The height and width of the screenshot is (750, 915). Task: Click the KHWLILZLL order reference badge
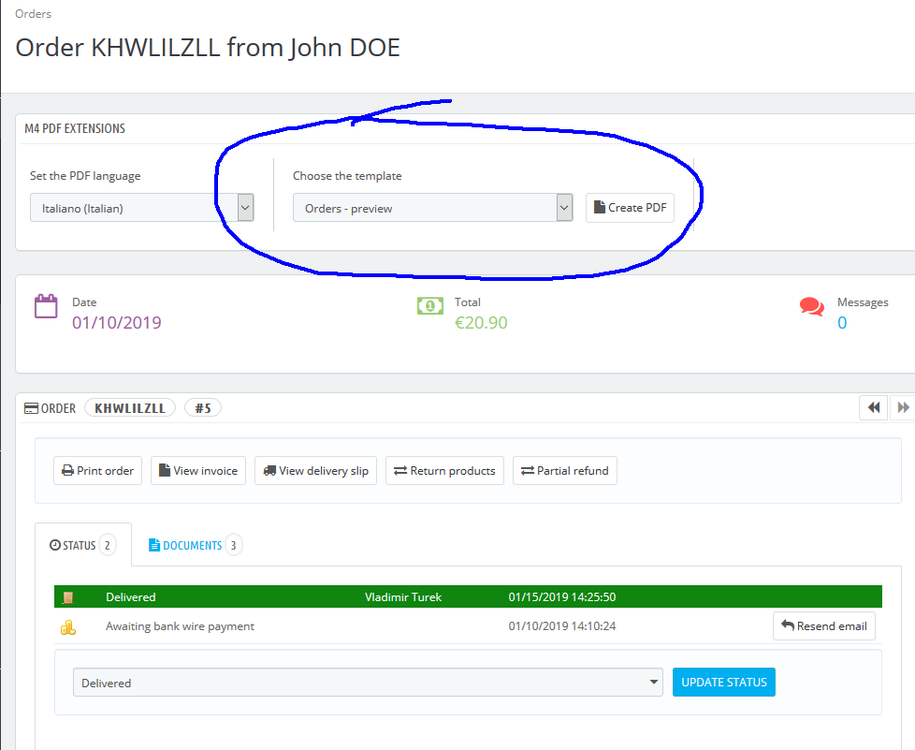click(130, 408)
